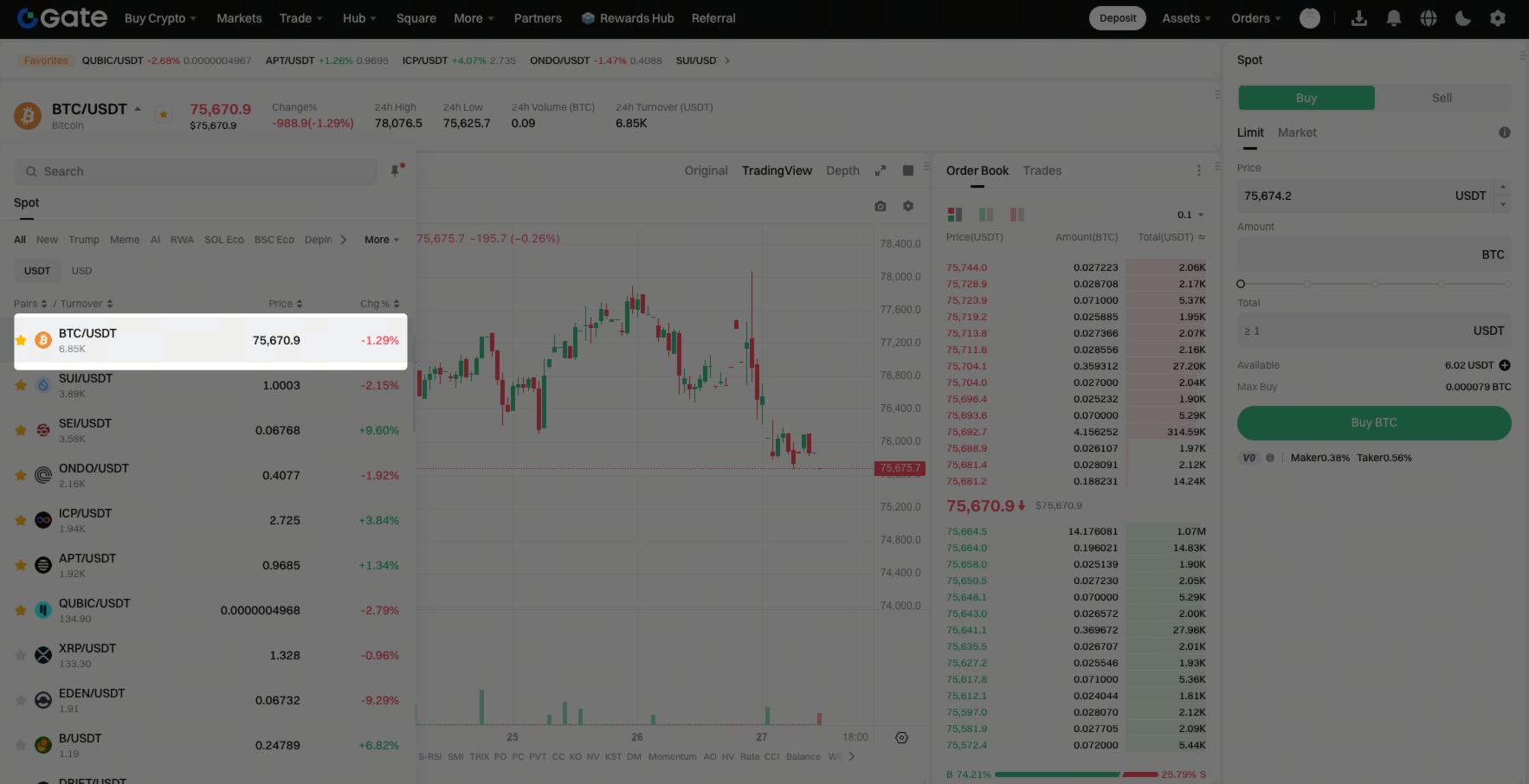Click the amount percentage slider handle
The height and width of the screenshot is (784, 1529).
coord(1241,284)
